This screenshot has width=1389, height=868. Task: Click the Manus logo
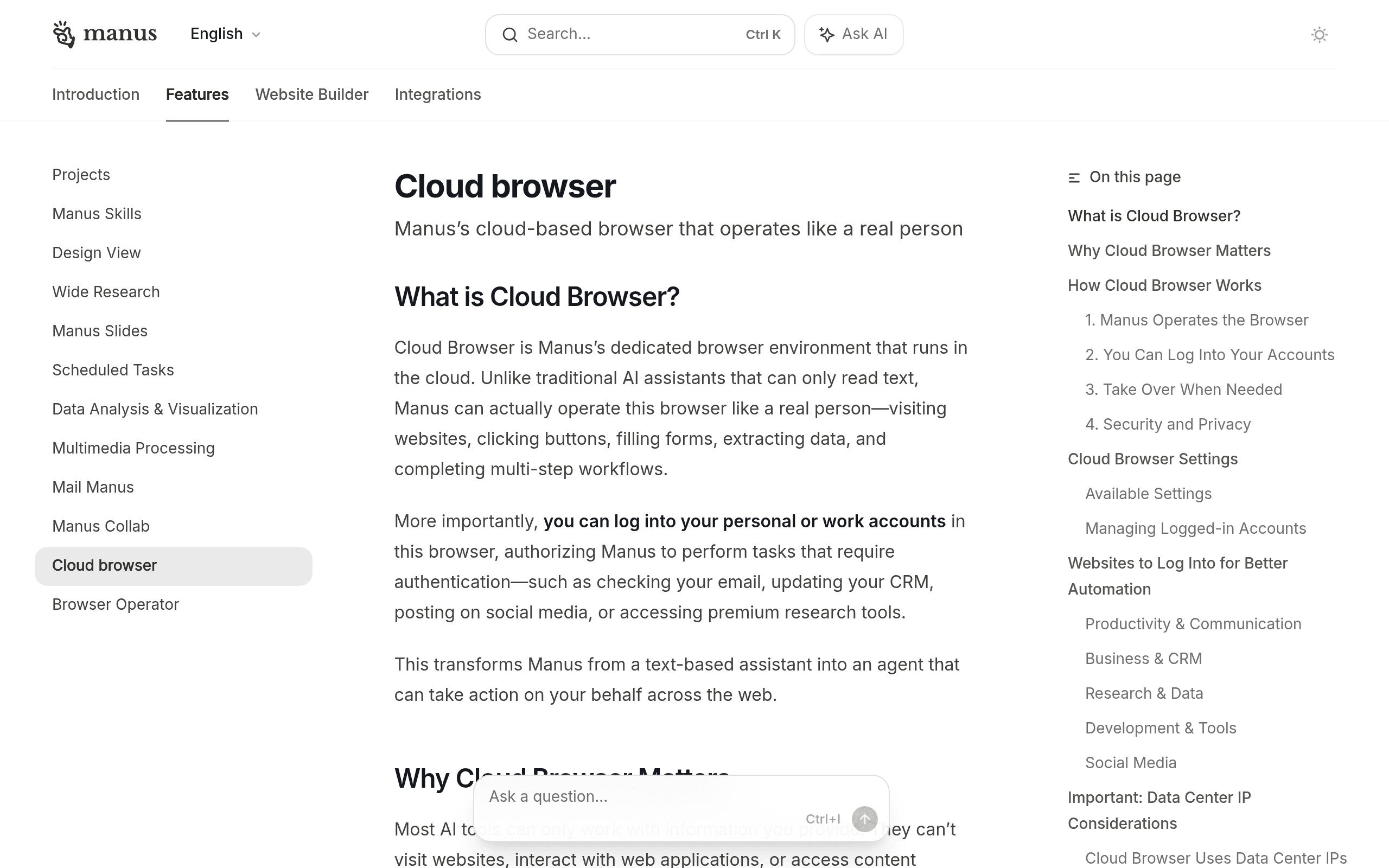point(105,34)
